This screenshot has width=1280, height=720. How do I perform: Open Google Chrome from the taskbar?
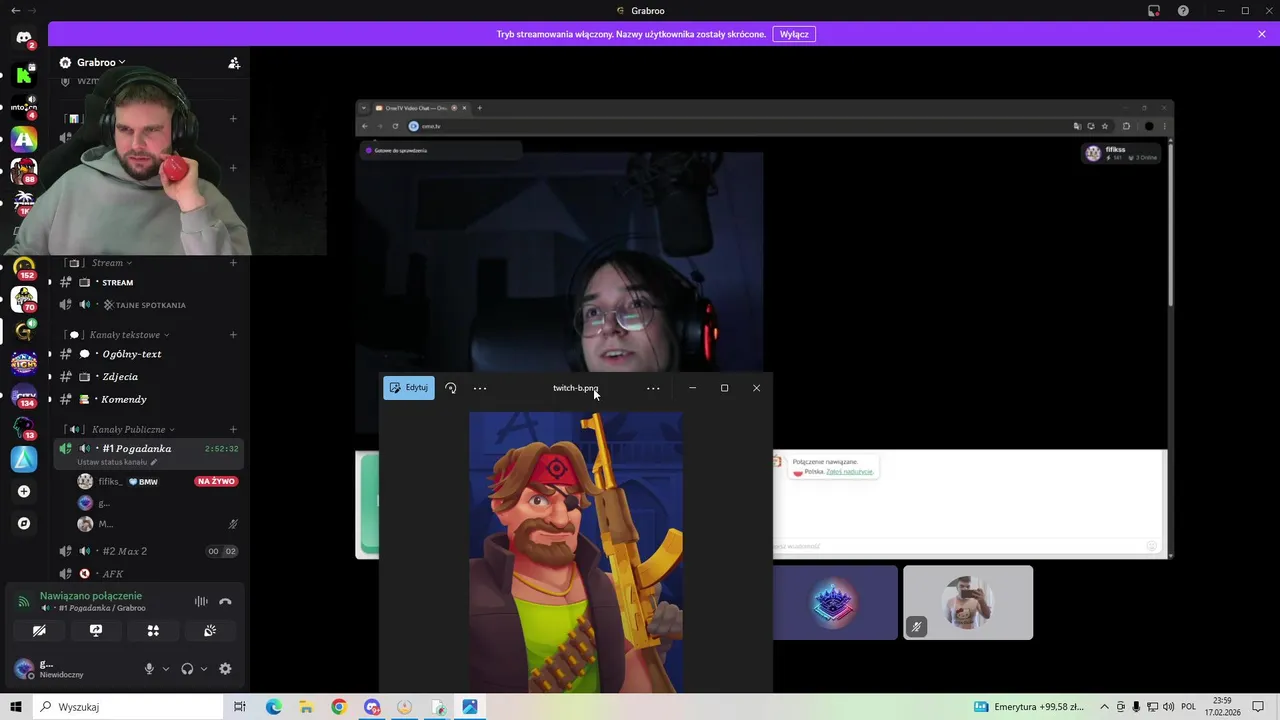(339, 707)
